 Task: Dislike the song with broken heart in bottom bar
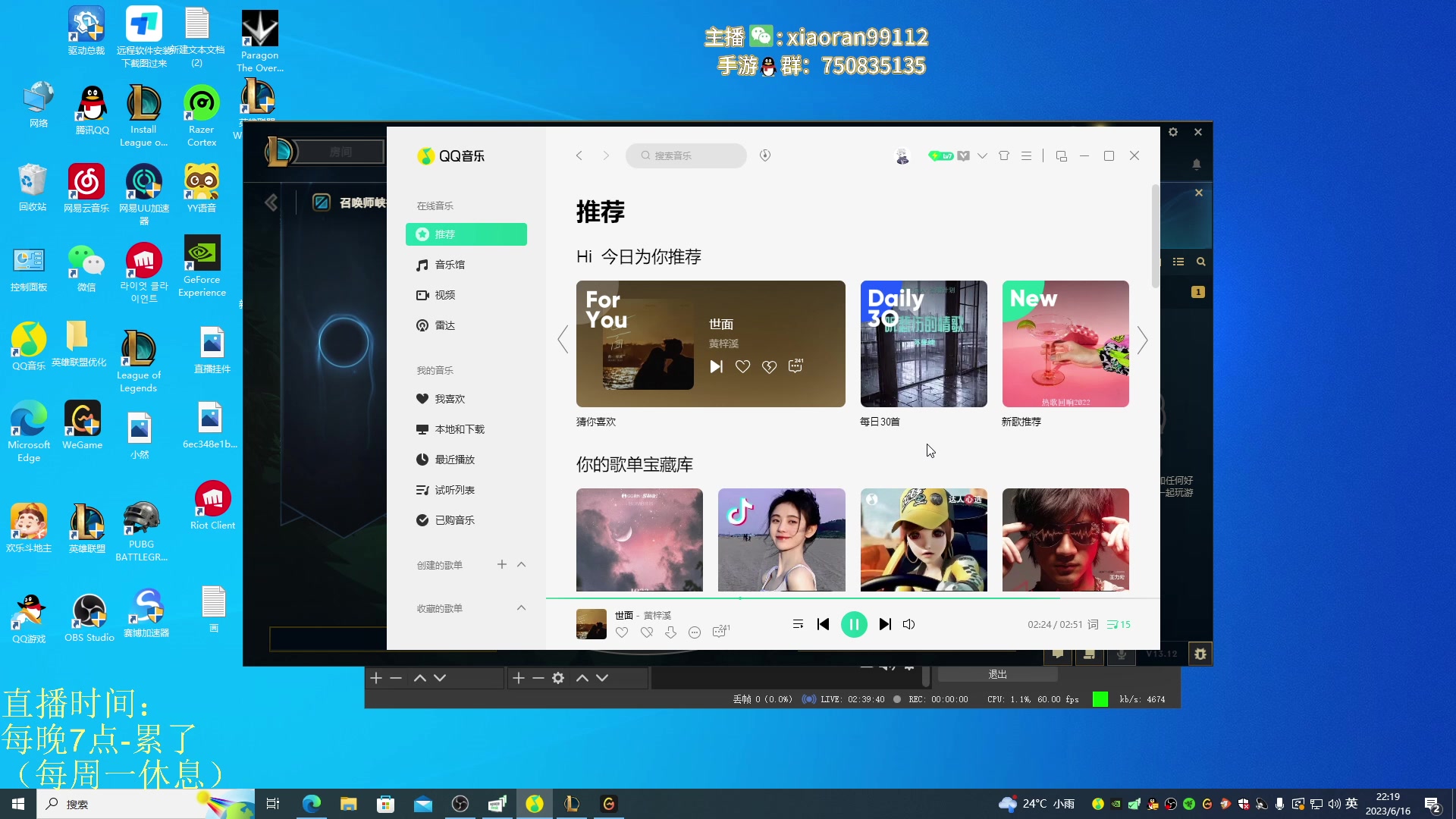pos(646,632)
